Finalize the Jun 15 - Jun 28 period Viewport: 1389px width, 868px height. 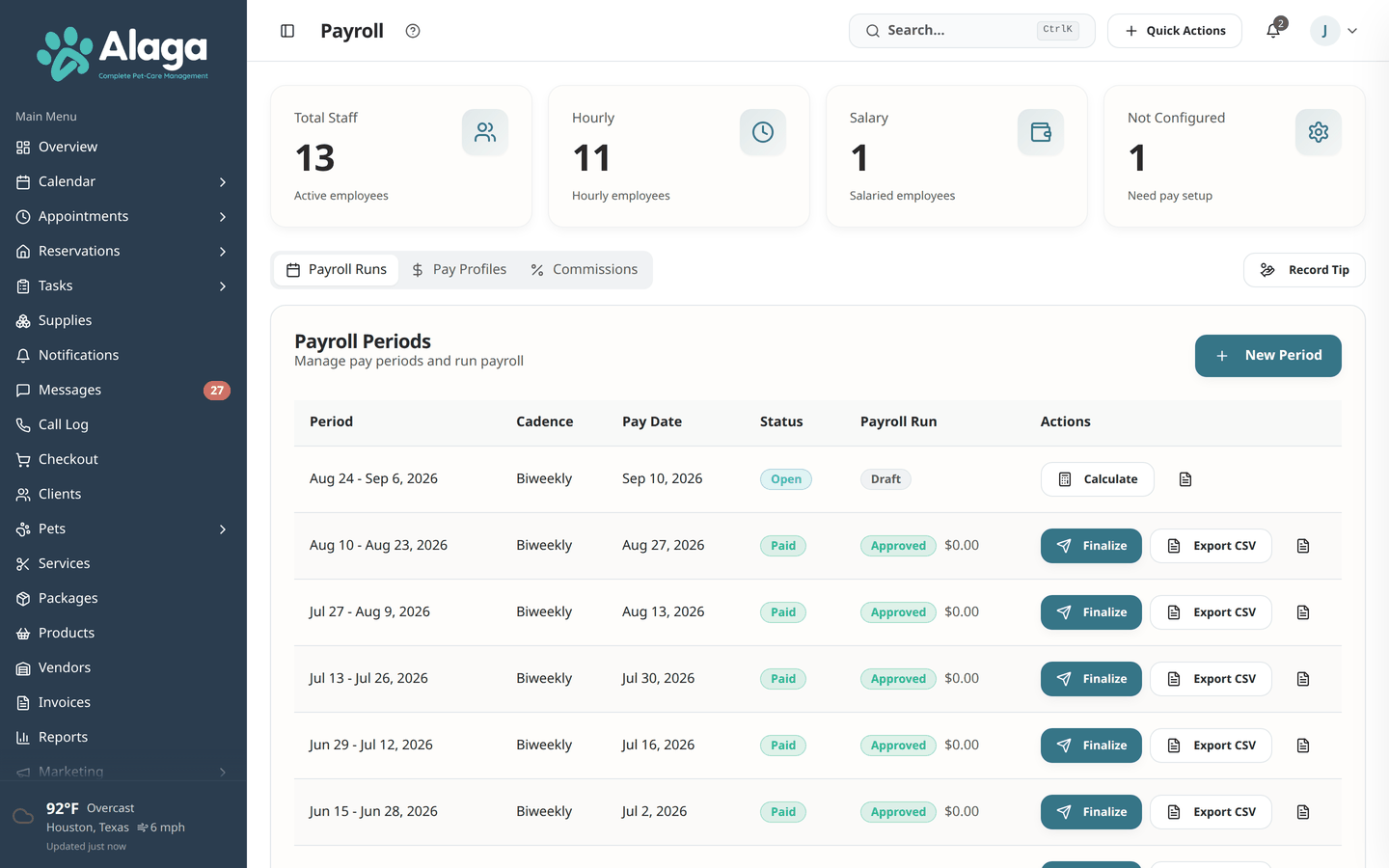[x=1091, y=812]
